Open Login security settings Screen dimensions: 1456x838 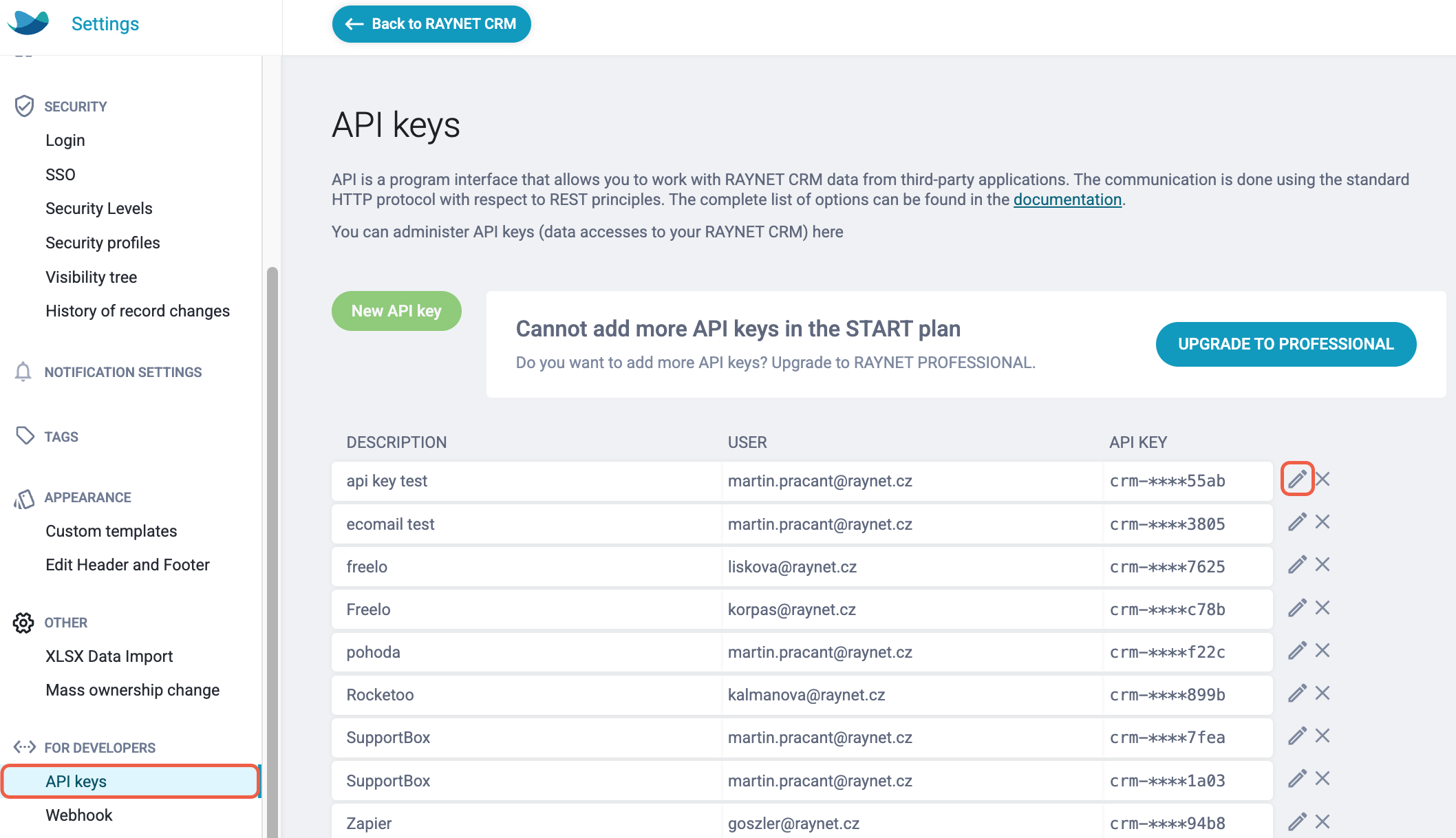(x=65, y=140)
